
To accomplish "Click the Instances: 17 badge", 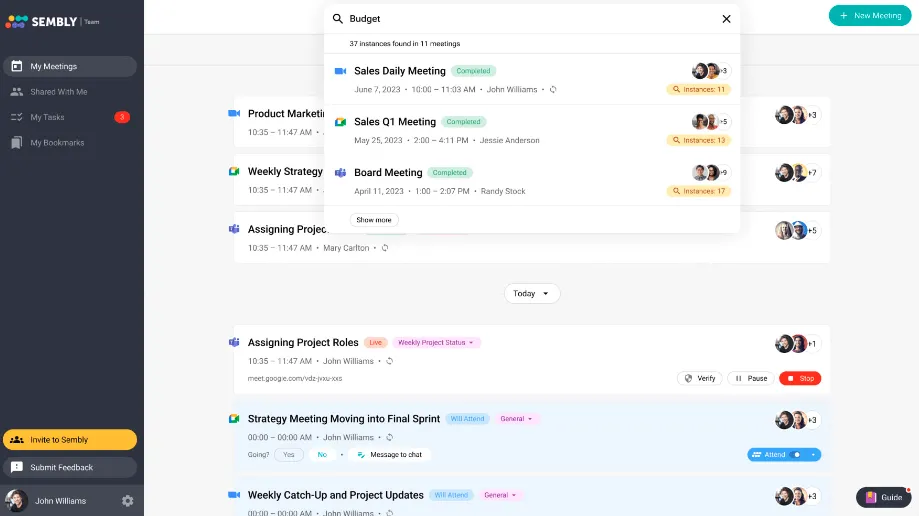I will [x=699, y=191].
